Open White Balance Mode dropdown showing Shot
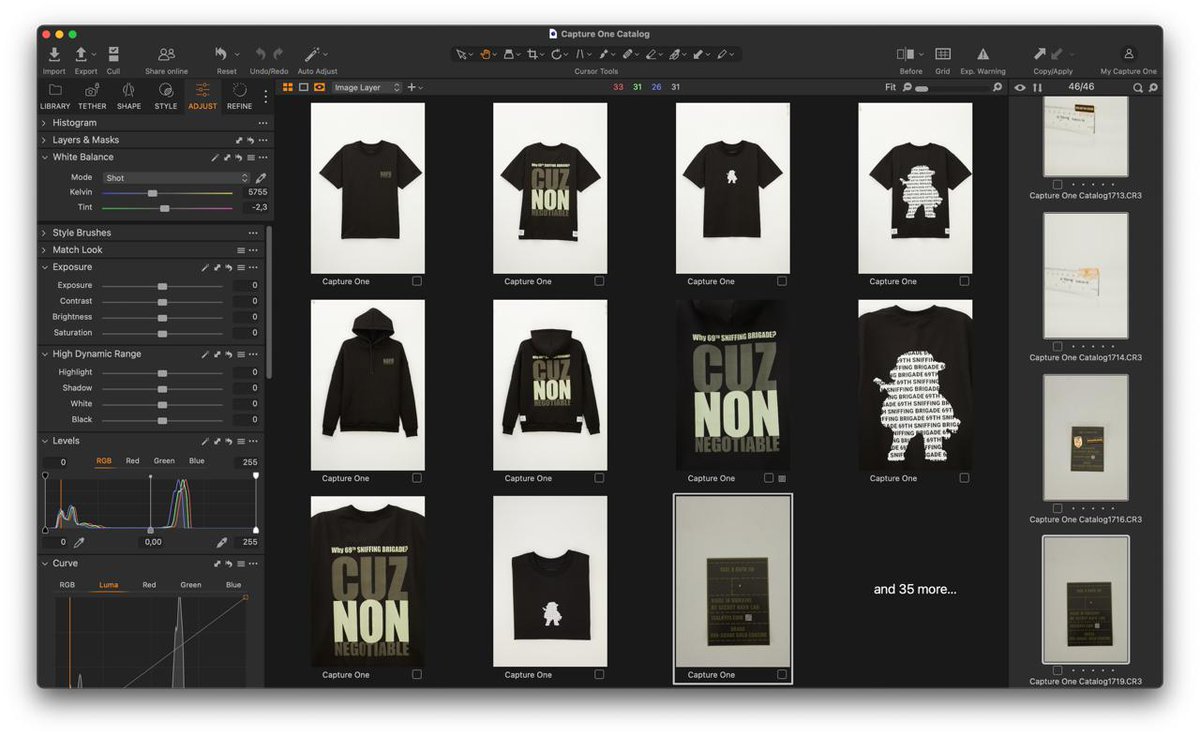The height and width of the screenshot is (737, 1200). click(176, 178)
